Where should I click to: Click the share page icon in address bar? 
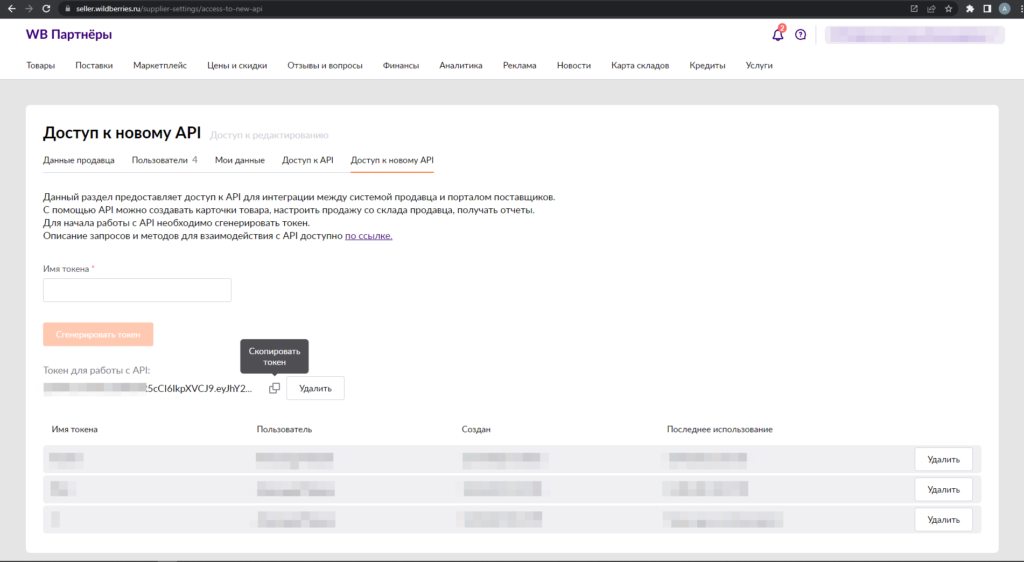tap(931, 8)
